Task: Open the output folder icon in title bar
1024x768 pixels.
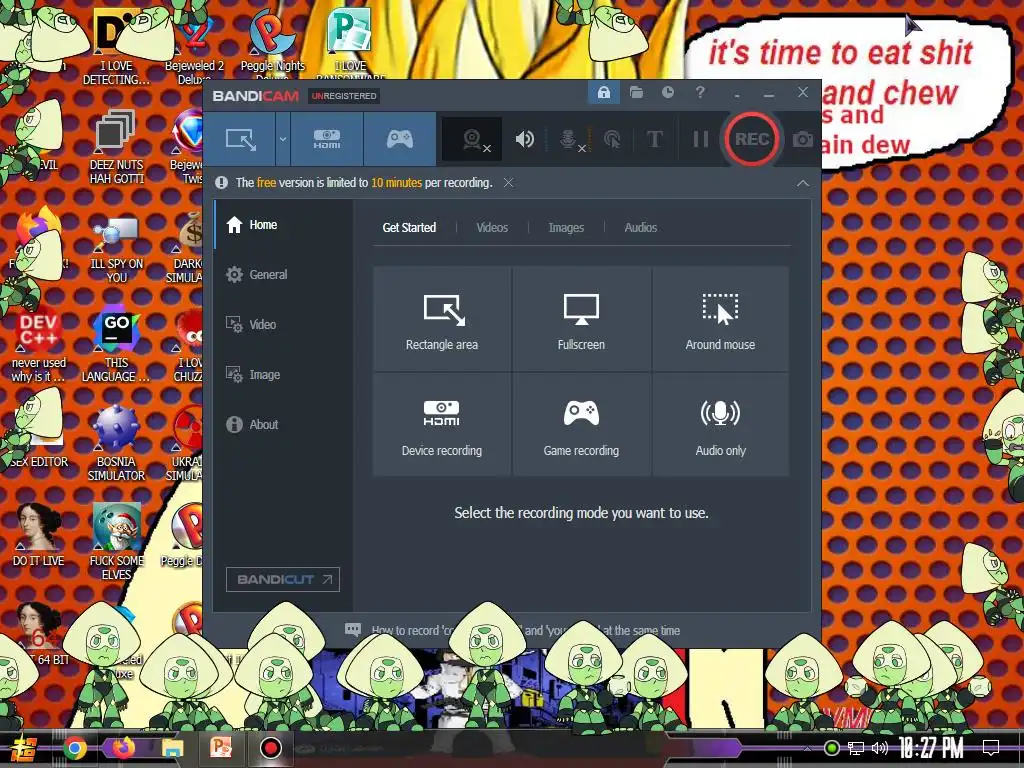Action: (636, 92)
